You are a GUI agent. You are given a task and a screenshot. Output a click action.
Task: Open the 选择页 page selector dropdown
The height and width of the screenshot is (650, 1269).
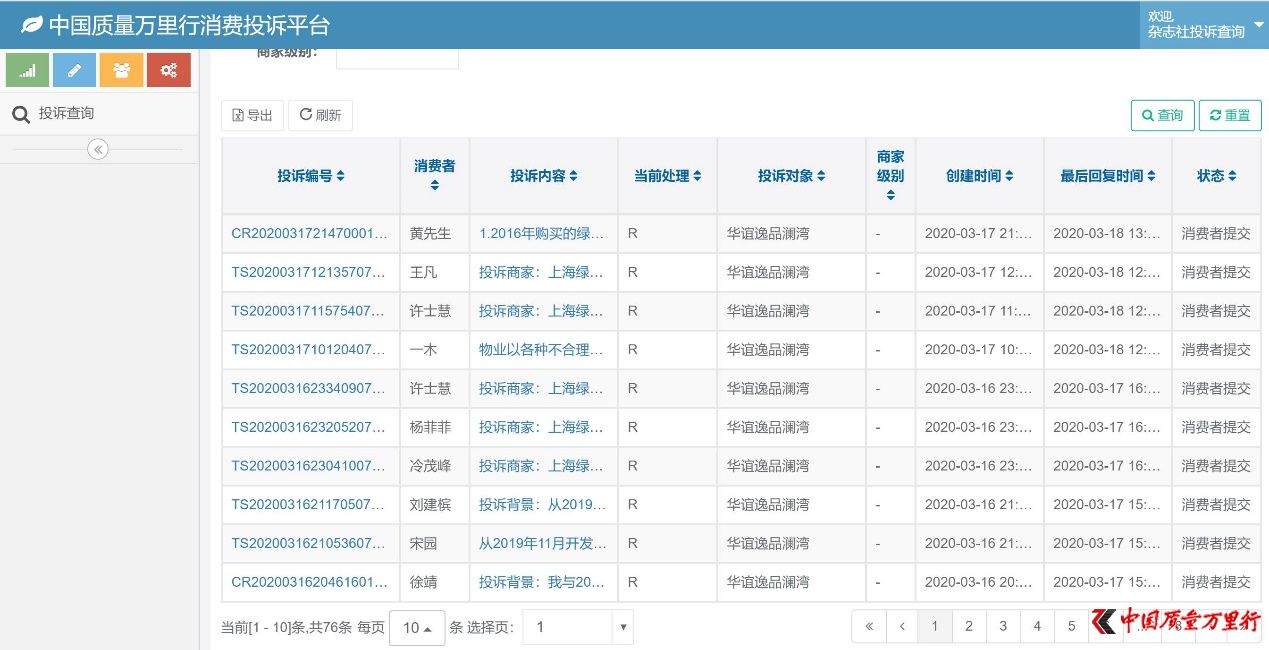point(578,627)
